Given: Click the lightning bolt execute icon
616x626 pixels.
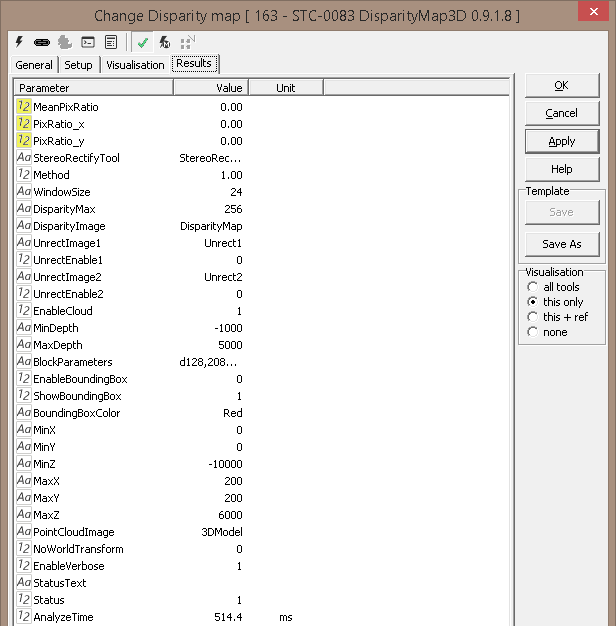Looking at the screenshot, I should point(20,42).
